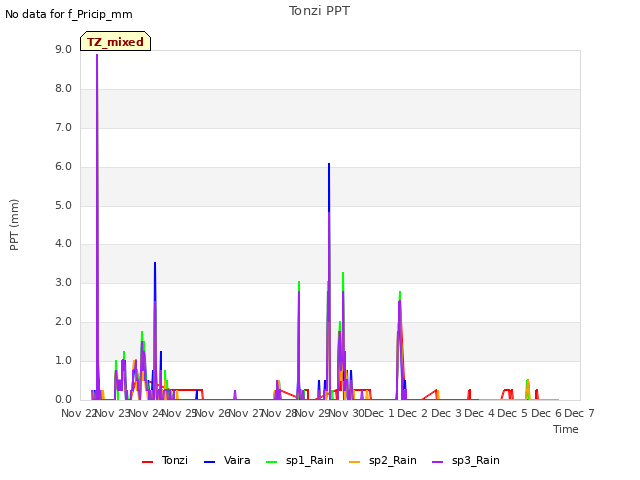The width and height of the screenshot is (640, 480).
Task: Click the chart title Tonzi PPT
Action: coord(319,11)
